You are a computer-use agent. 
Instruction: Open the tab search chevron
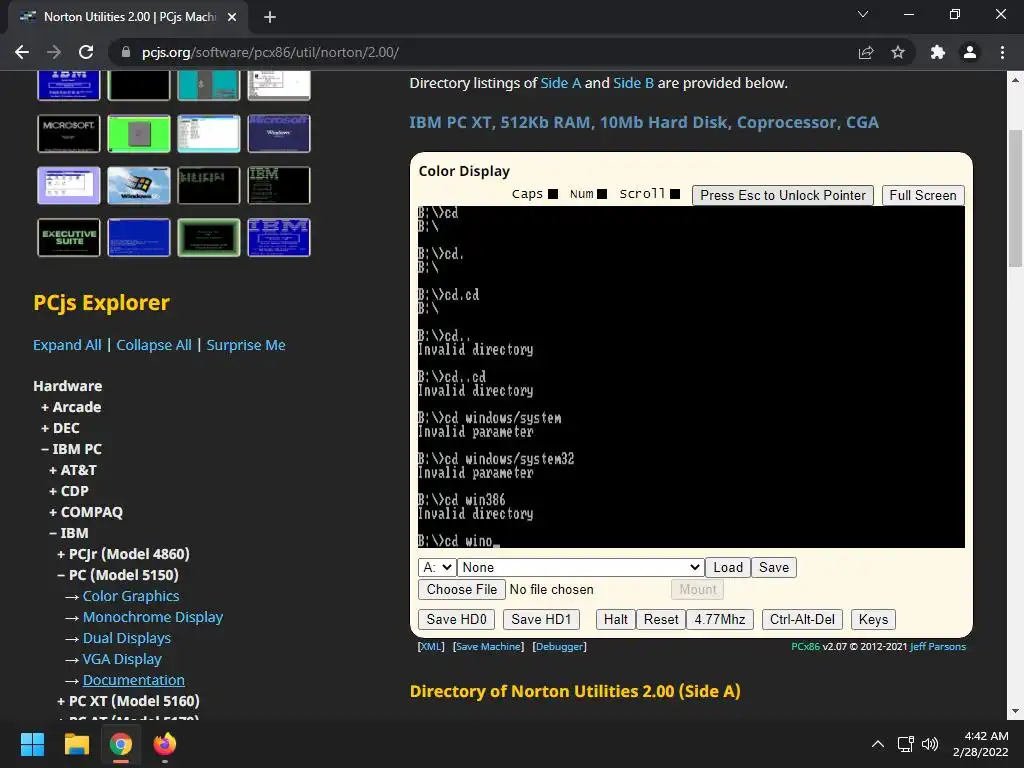(863, 14)
